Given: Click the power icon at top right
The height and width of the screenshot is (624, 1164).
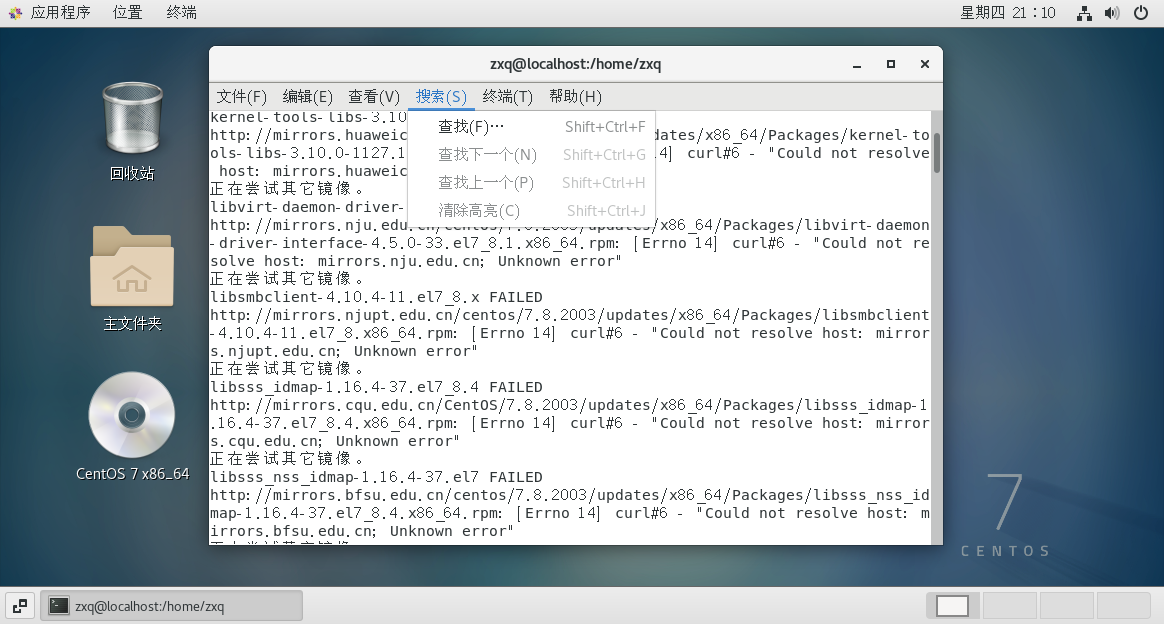Looking at the screenshot, I should click(1140, 13).
